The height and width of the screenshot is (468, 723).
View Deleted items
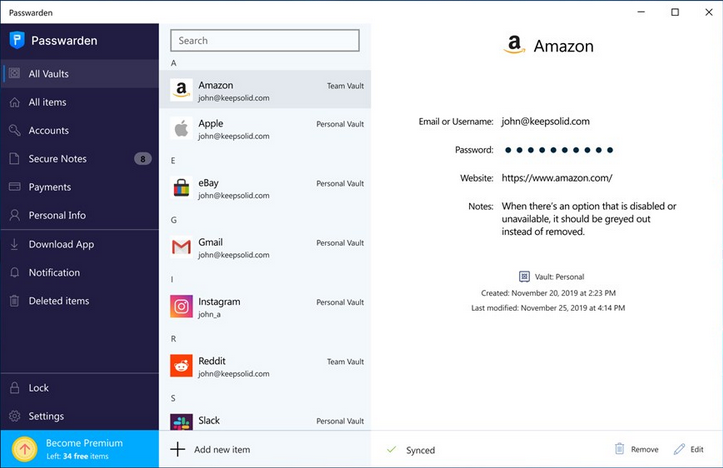pyautogui.click(x=80, y=301)
